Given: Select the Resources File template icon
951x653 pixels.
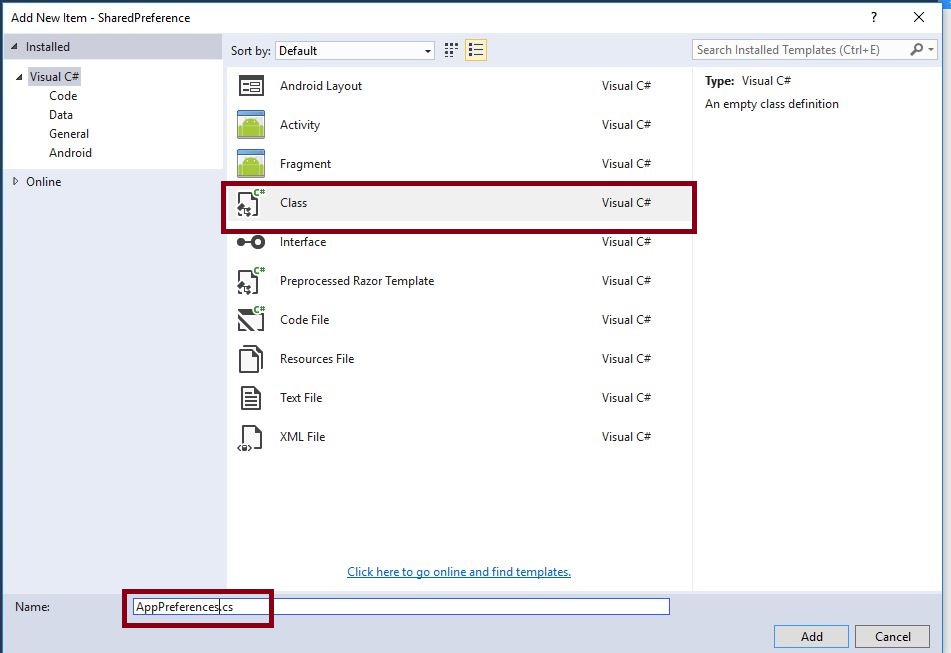Looking at the screenshot, I should pyautogui.click(x=250, y=359).
